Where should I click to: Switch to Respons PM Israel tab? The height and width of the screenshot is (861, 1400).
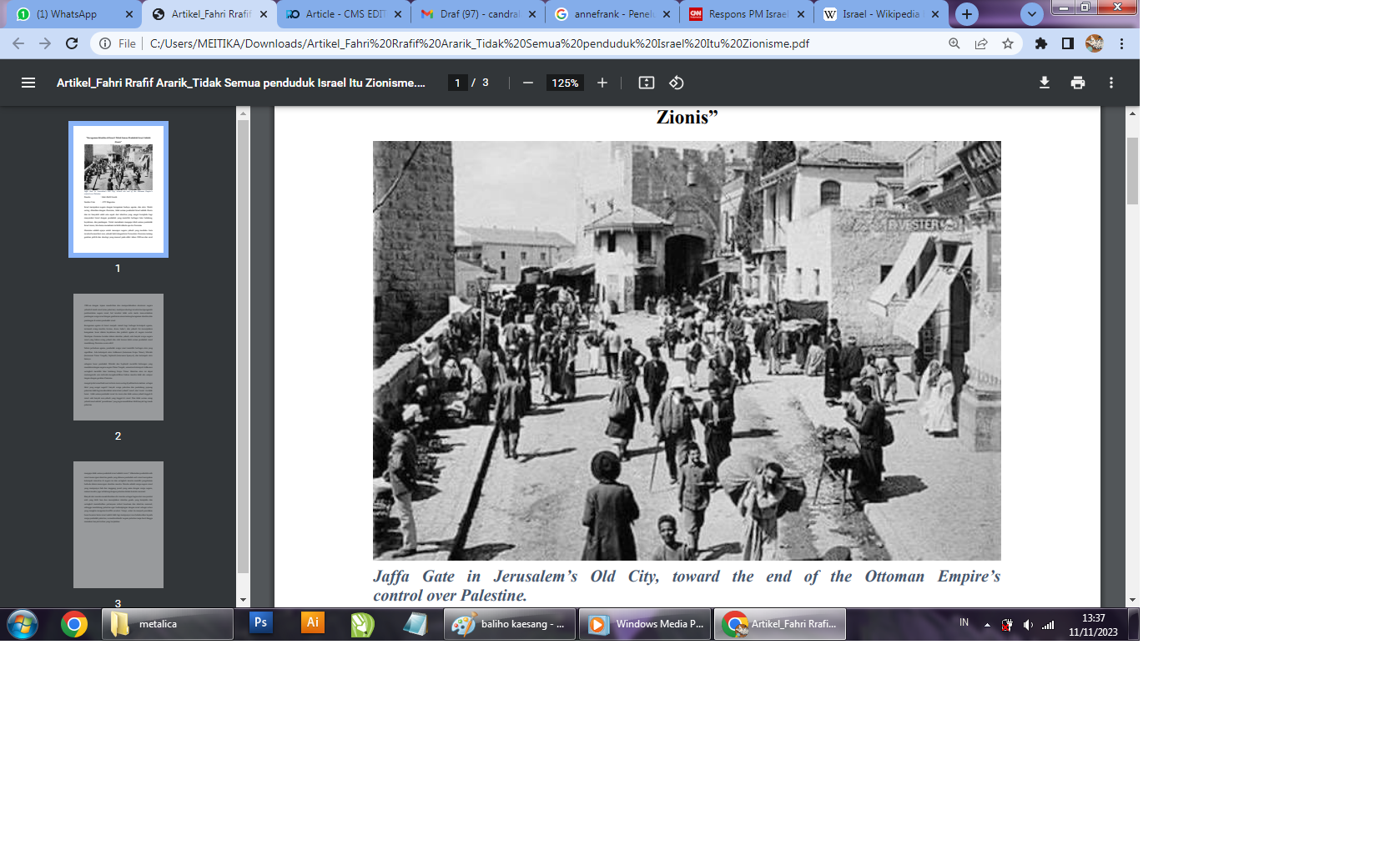(747, 14)
